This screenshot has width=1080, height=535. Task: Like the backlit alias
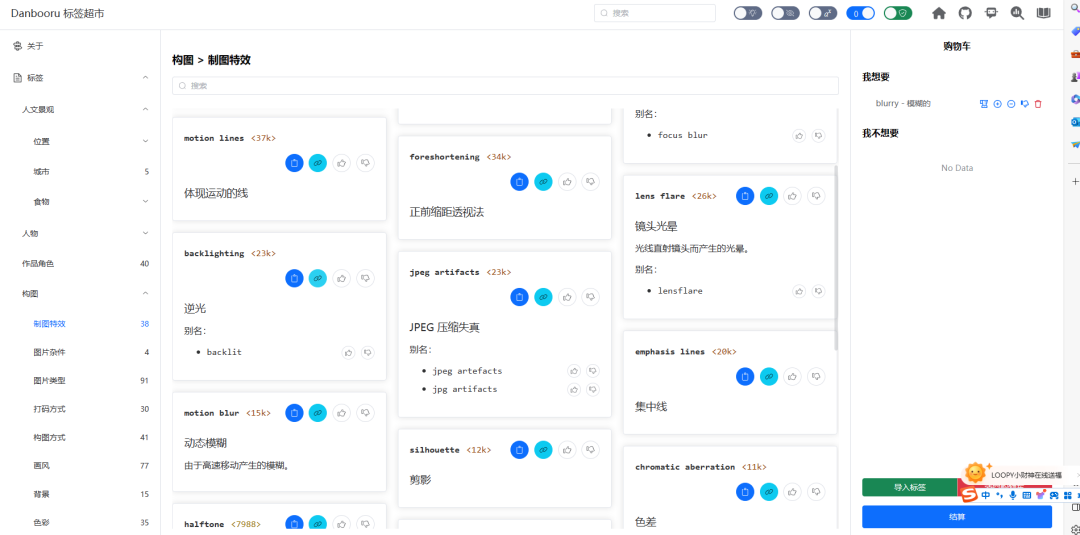(349, 353)
